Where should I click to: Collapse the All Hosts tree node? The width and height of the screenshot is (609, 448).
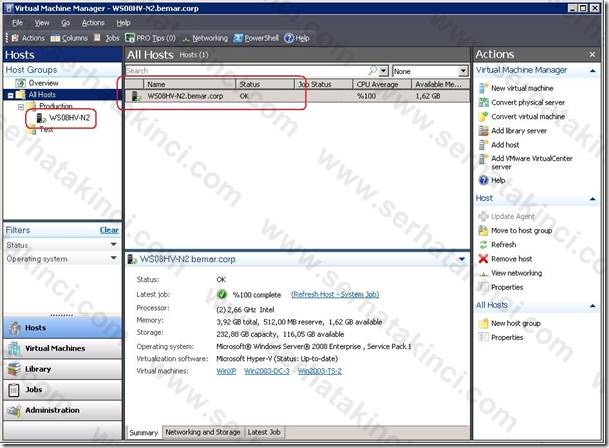point(10,95)
